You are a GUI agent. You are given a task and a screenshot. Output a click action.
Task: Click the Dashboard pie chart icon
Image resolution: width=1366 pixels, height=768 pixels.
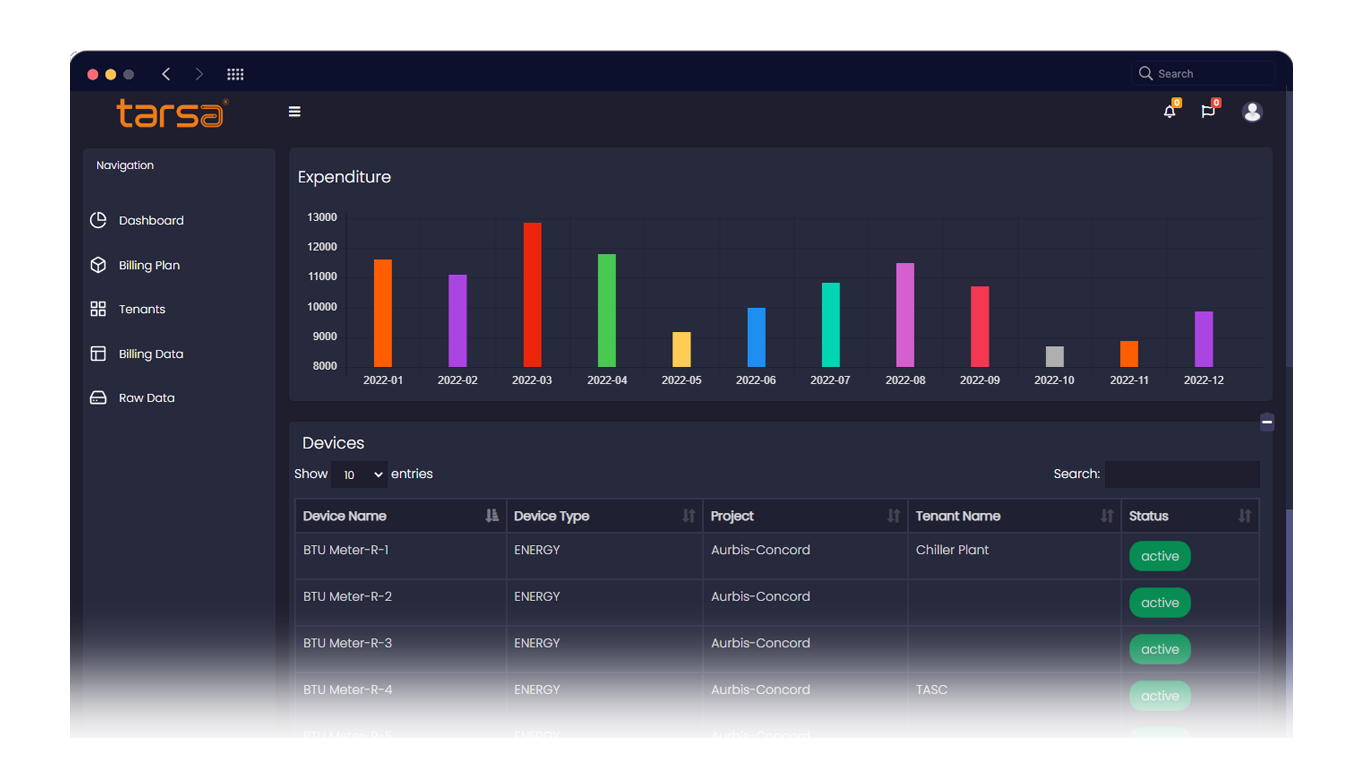pyautogui.click(x=98, y=220)
